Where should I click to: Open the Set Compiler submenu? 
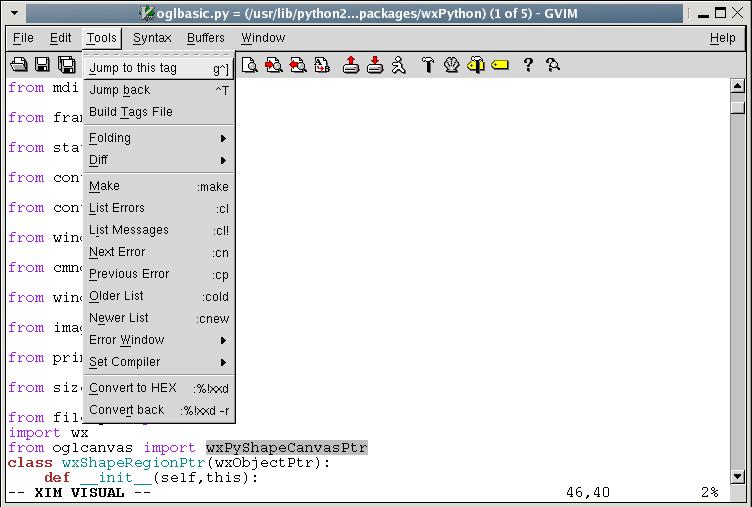[158, 362]
